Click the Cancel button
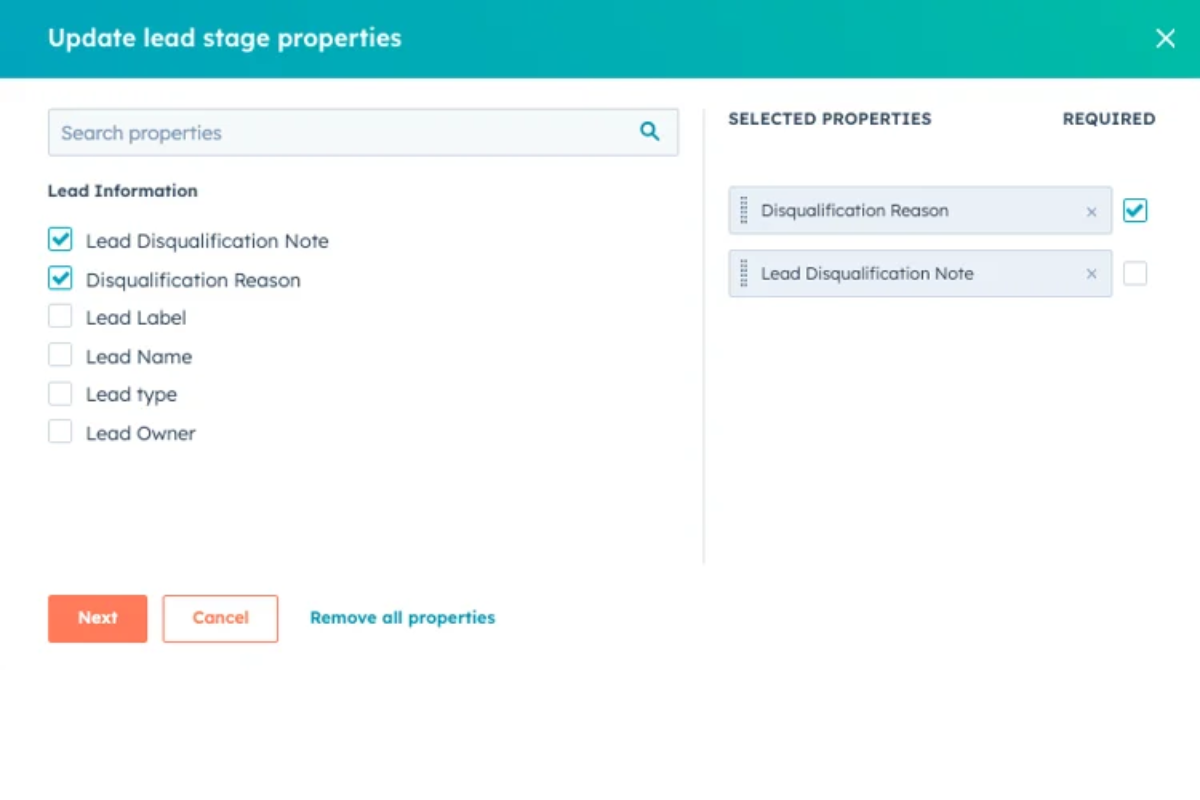1200x800 pixels. (220, 618)
